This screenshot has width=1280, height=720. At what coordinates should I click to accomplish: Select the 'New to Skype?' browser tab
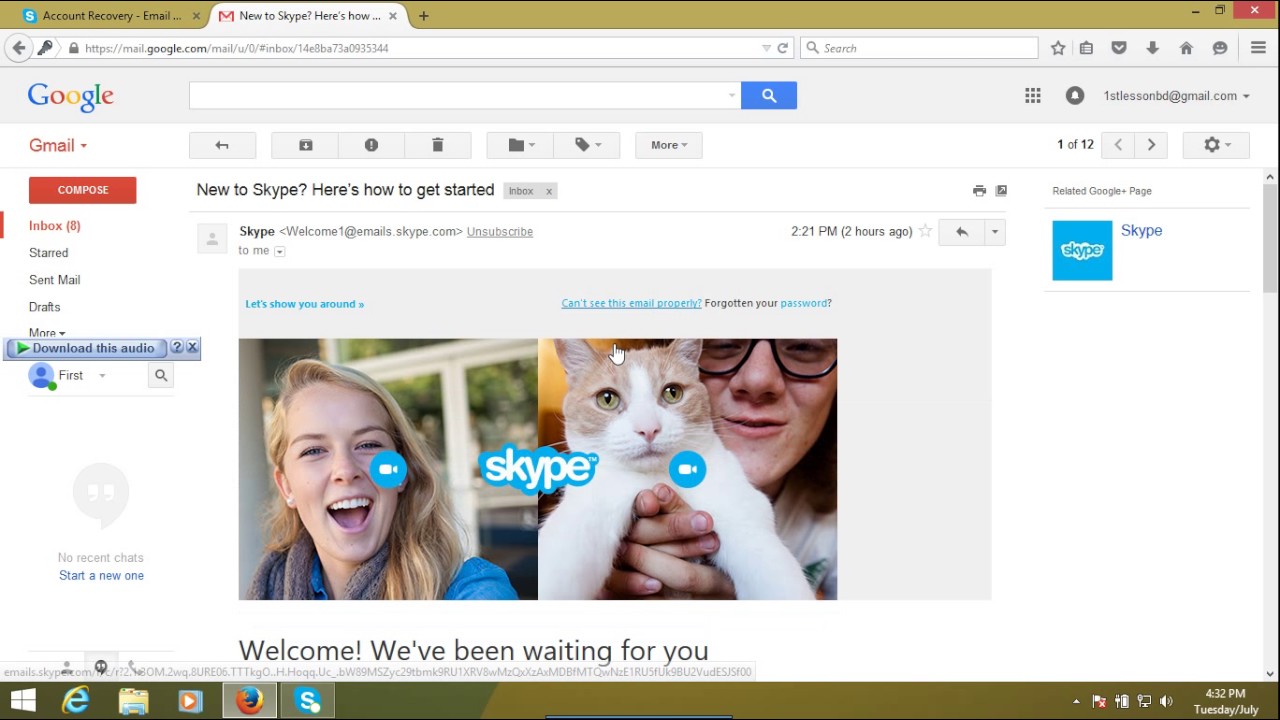309,16
